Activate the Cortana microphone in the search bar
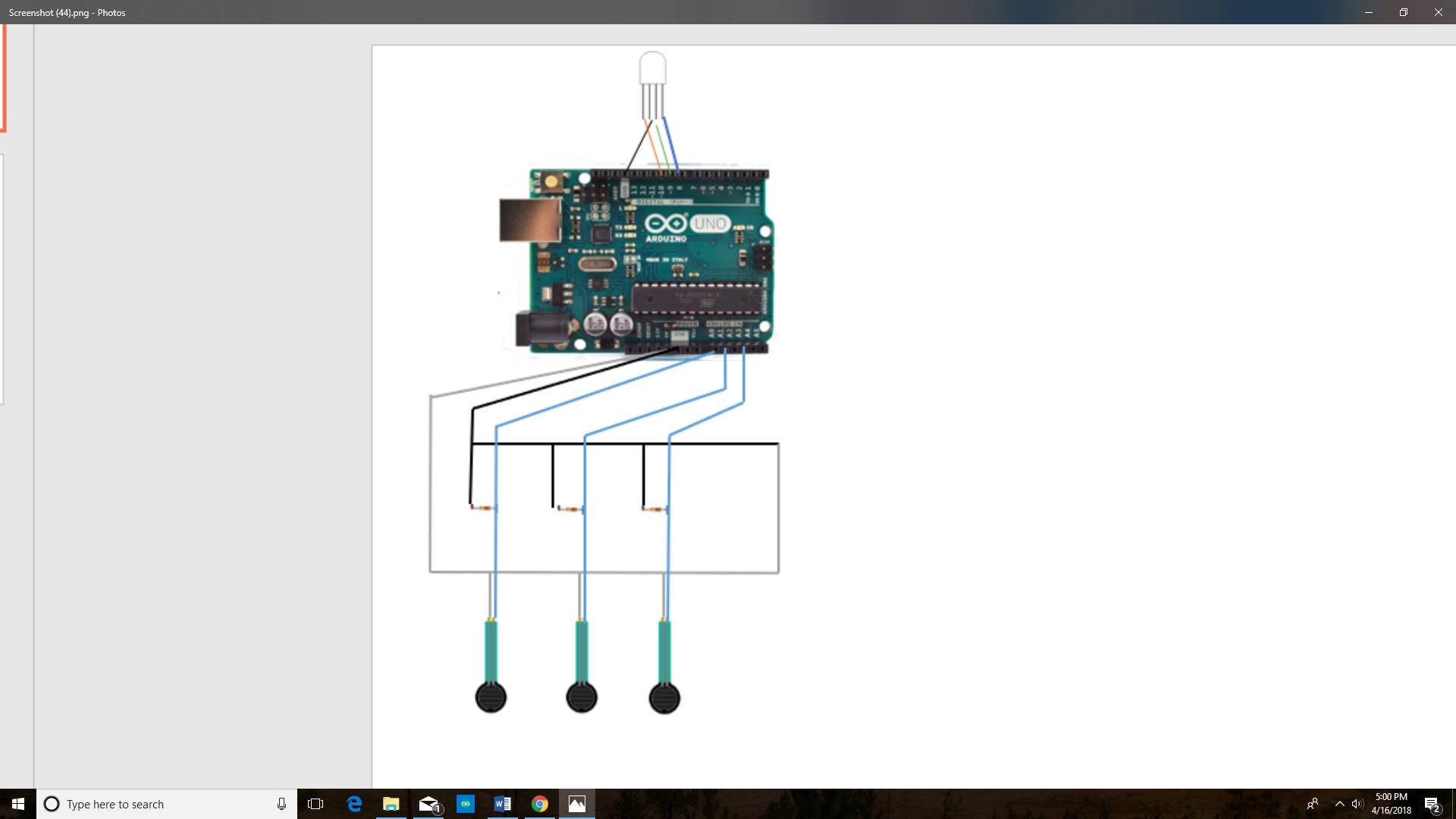Image resolution: width=1456 pixels, height=819 pixels. tap(281, 804)
